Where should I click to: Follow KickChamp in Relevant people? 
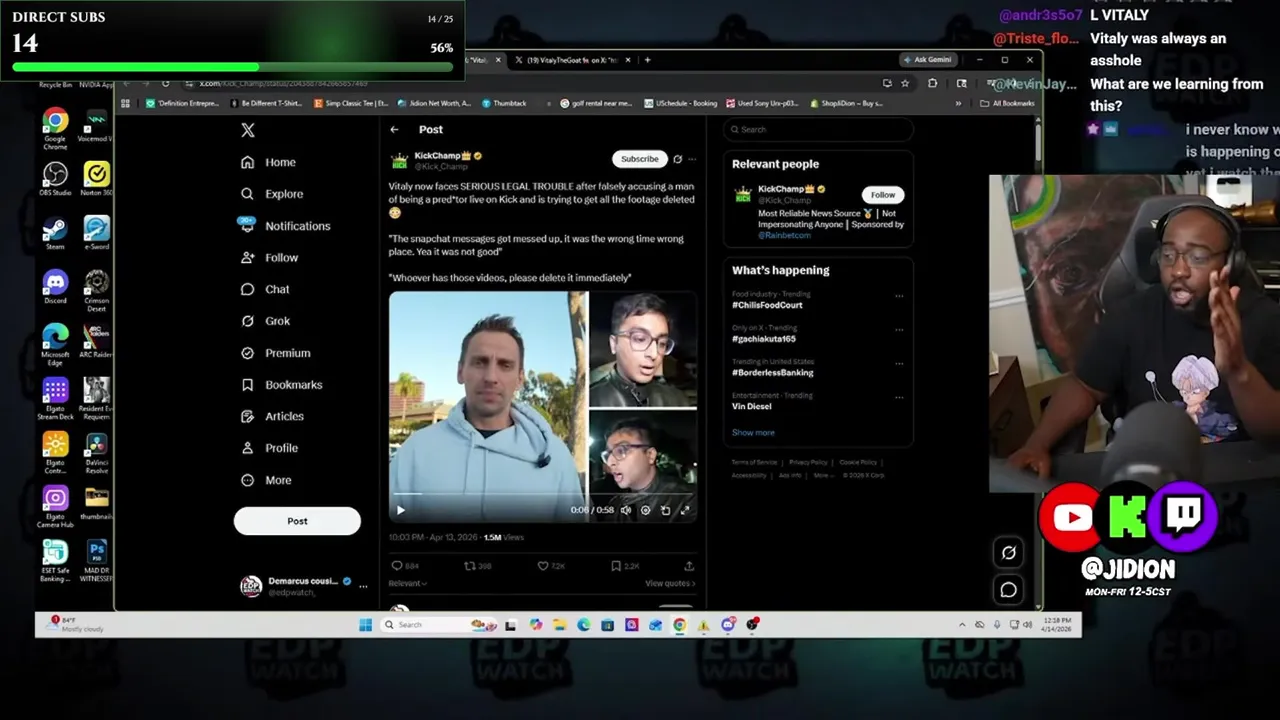pos(882,195)
